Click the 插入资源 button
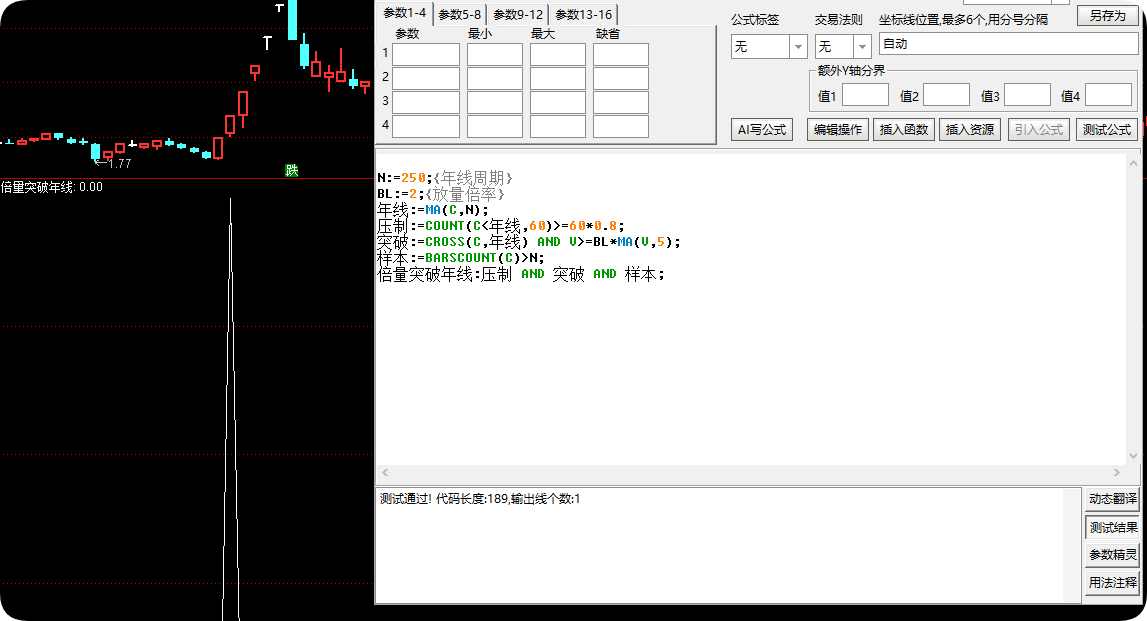 [969, 129]
